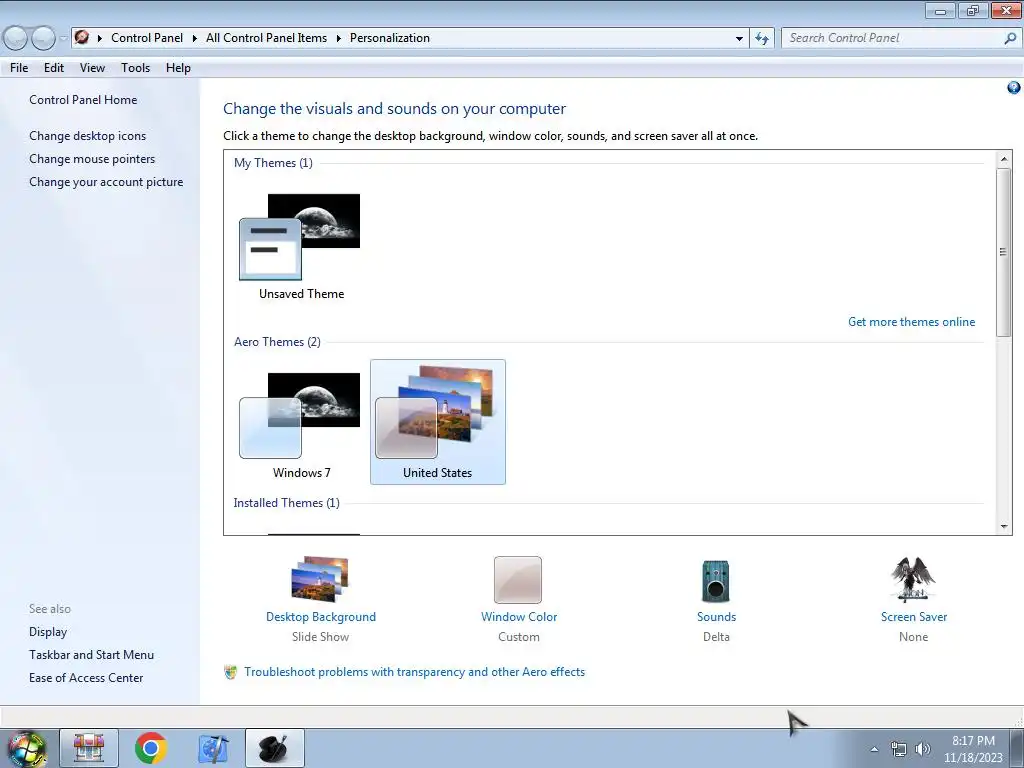This screenshot has width=1024, height=768.
Task: Click Change desktop icons link
Action: tap(88, 136)
